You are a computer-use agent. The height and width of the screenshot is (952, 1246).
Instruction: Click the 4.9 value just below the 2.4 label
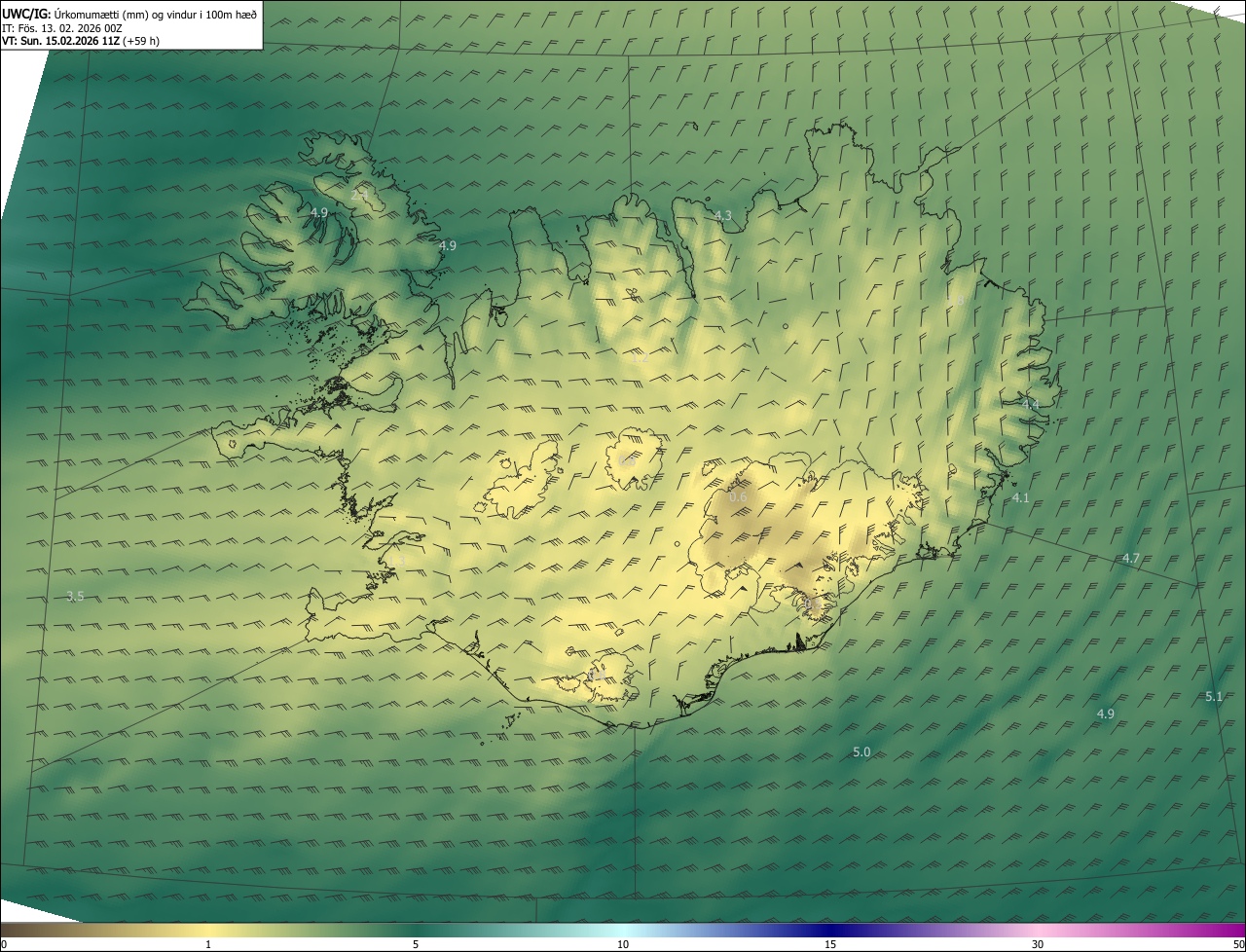(319, 212)
